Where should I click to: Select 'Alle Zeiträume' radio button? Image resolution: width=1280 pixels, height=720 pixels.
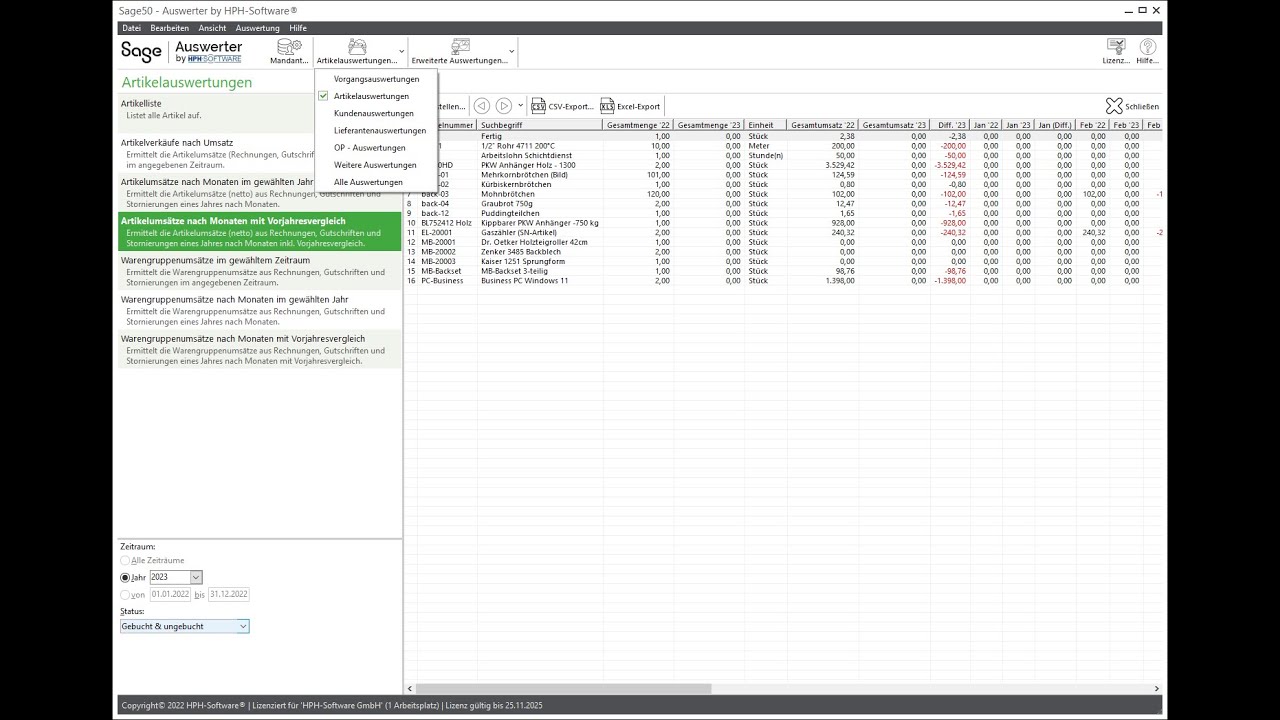125,561
